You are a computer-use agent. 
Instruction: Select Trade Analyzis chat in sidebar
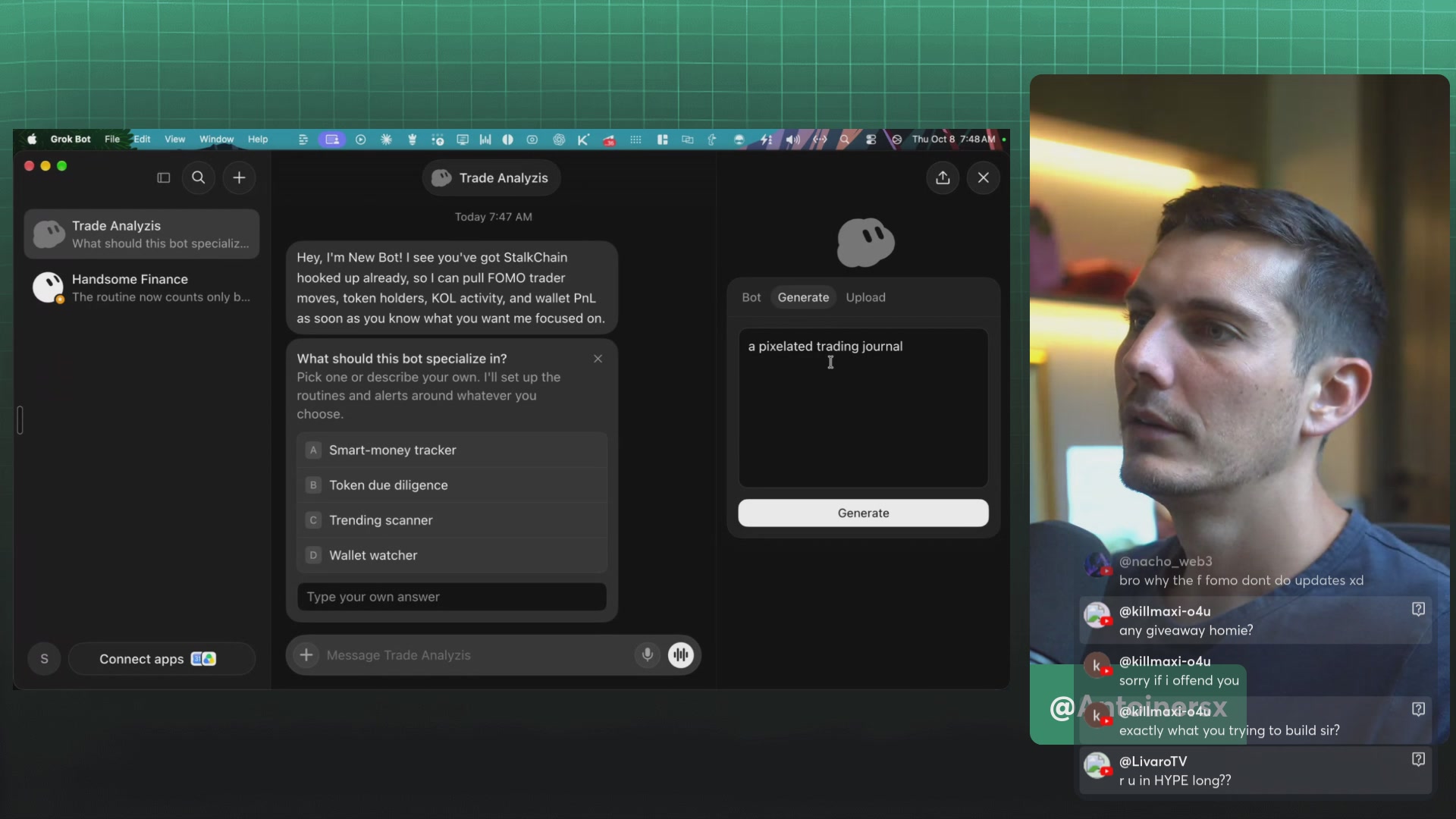[x=142, y=234]
